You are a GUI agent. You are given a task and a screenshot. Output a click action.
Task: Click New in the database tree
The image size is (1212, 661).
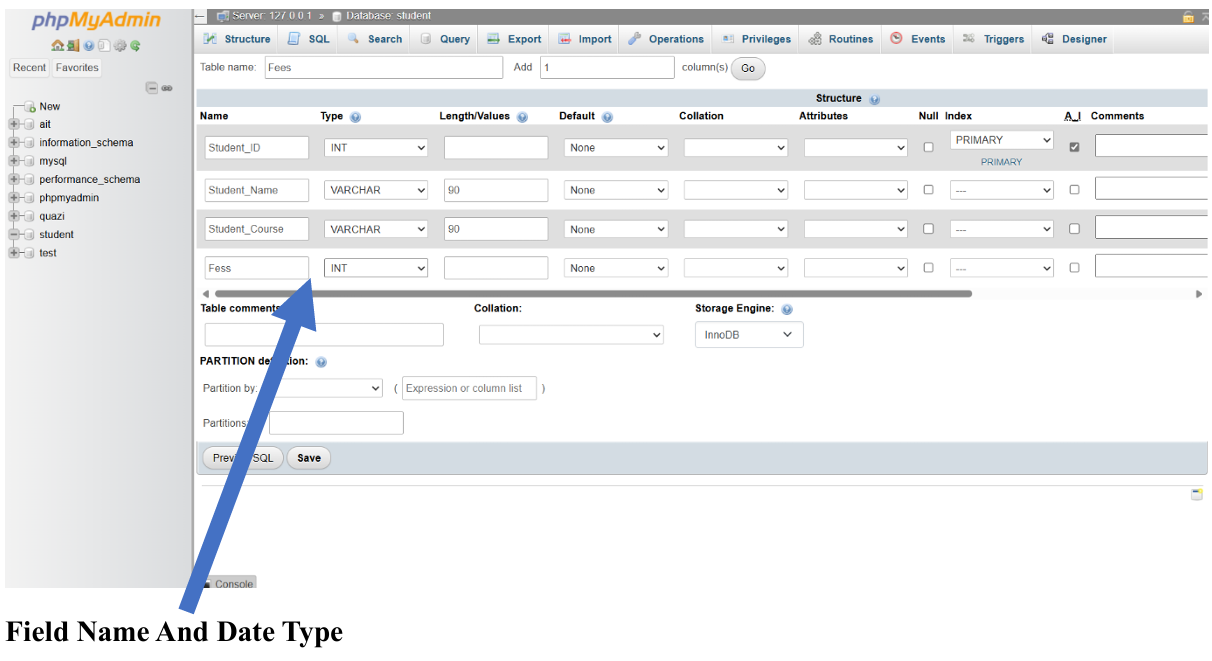[x=50, y=106]
